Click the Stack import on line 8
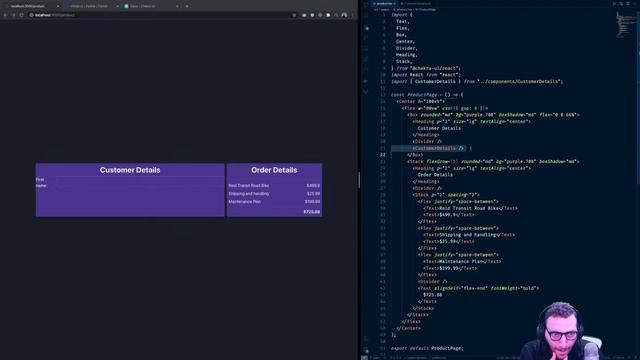640x360 pixels. tap(403, 62)
